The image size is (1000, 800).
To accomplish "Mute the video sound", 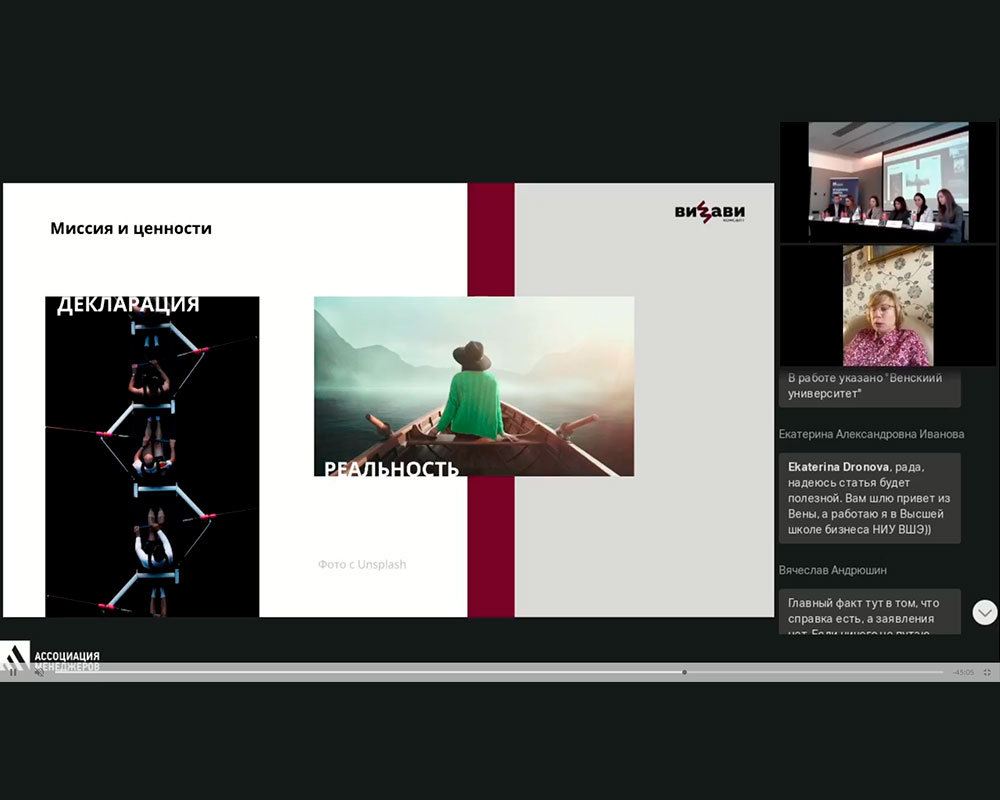I will click(x=39, y=672).
